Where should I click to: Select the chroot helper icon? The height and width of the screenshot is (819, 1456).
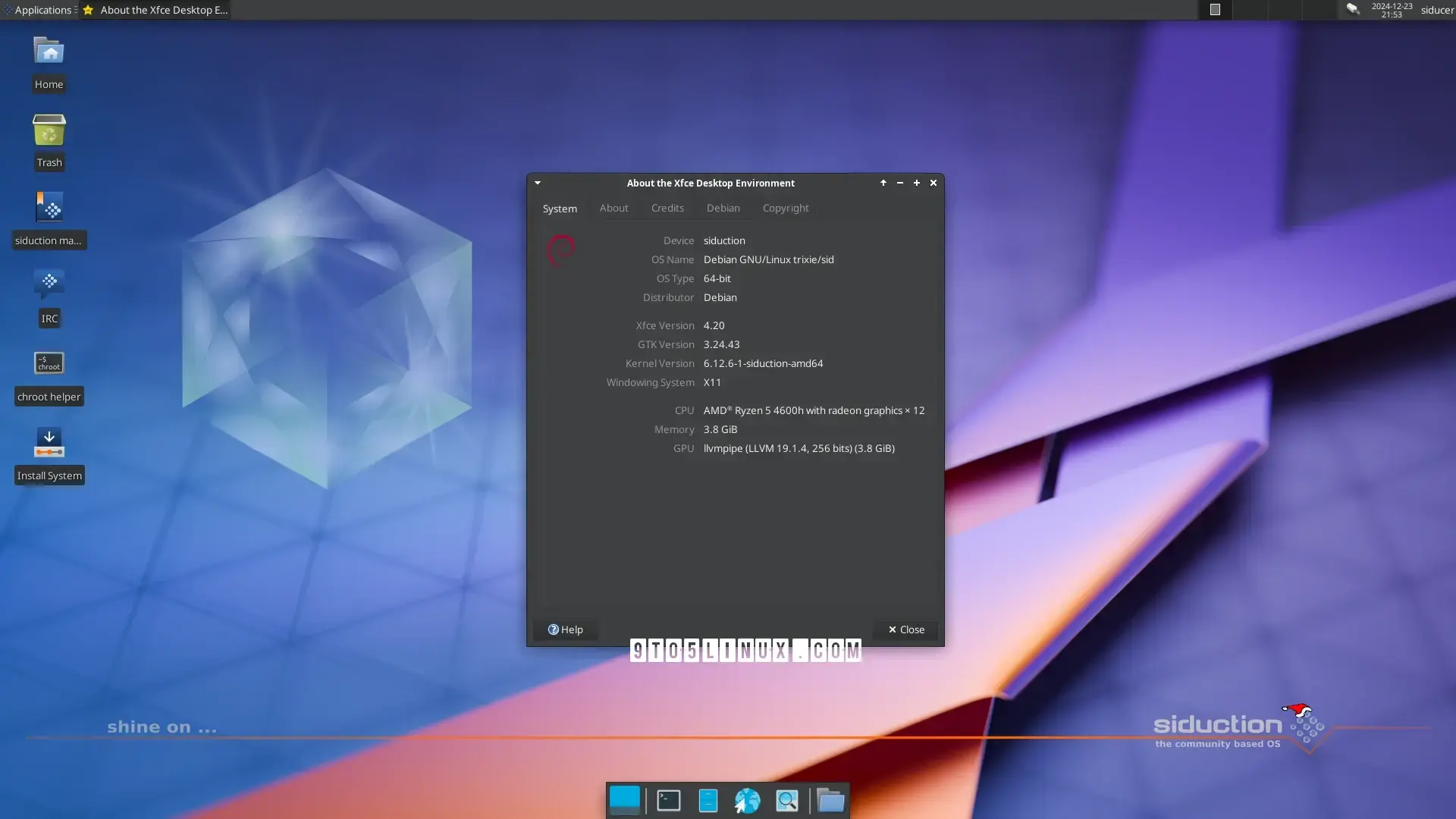click(x=48, y=363)
